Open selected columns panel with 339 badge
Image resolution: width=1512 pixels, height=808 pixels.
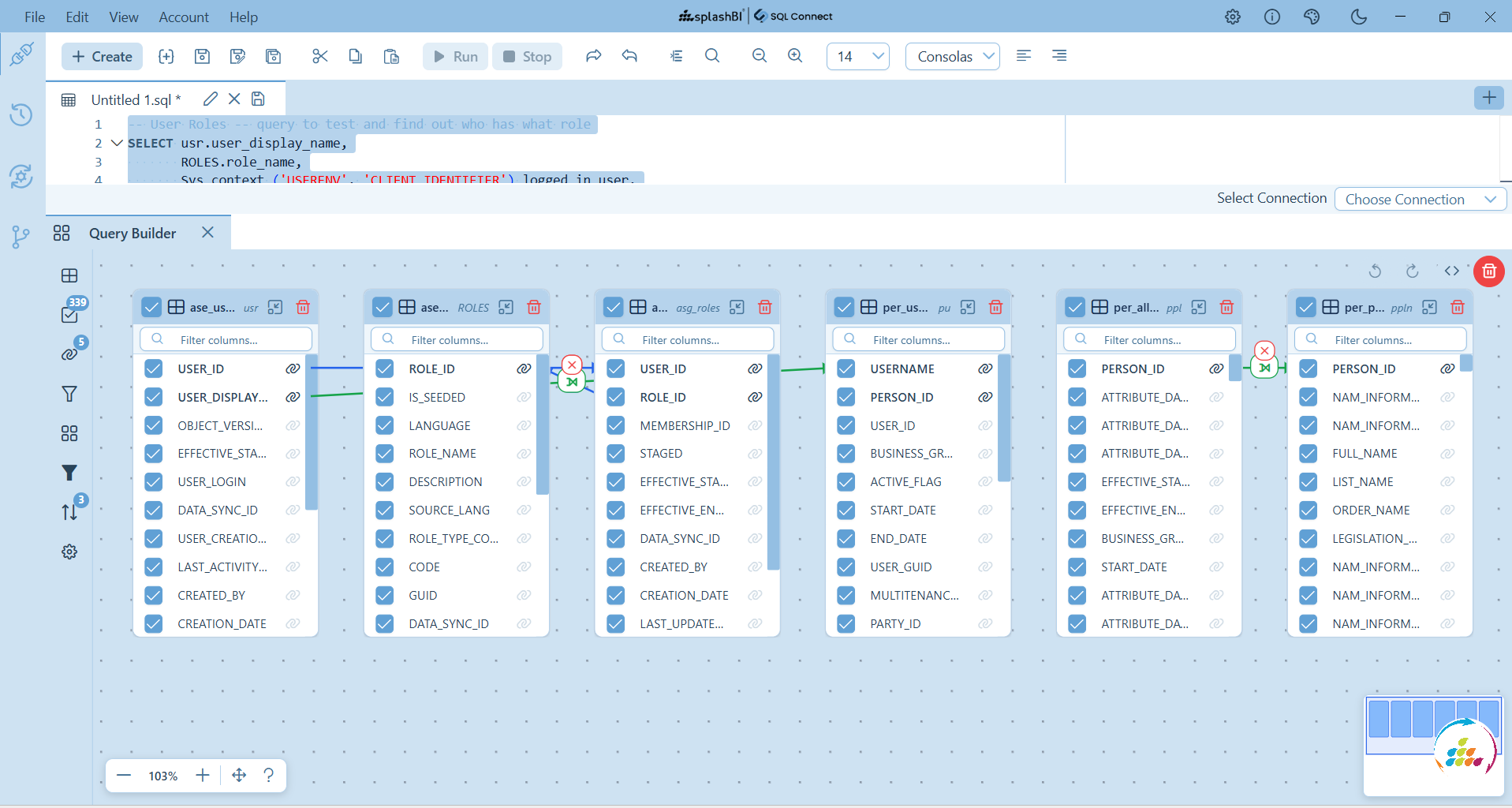[69, 314]
